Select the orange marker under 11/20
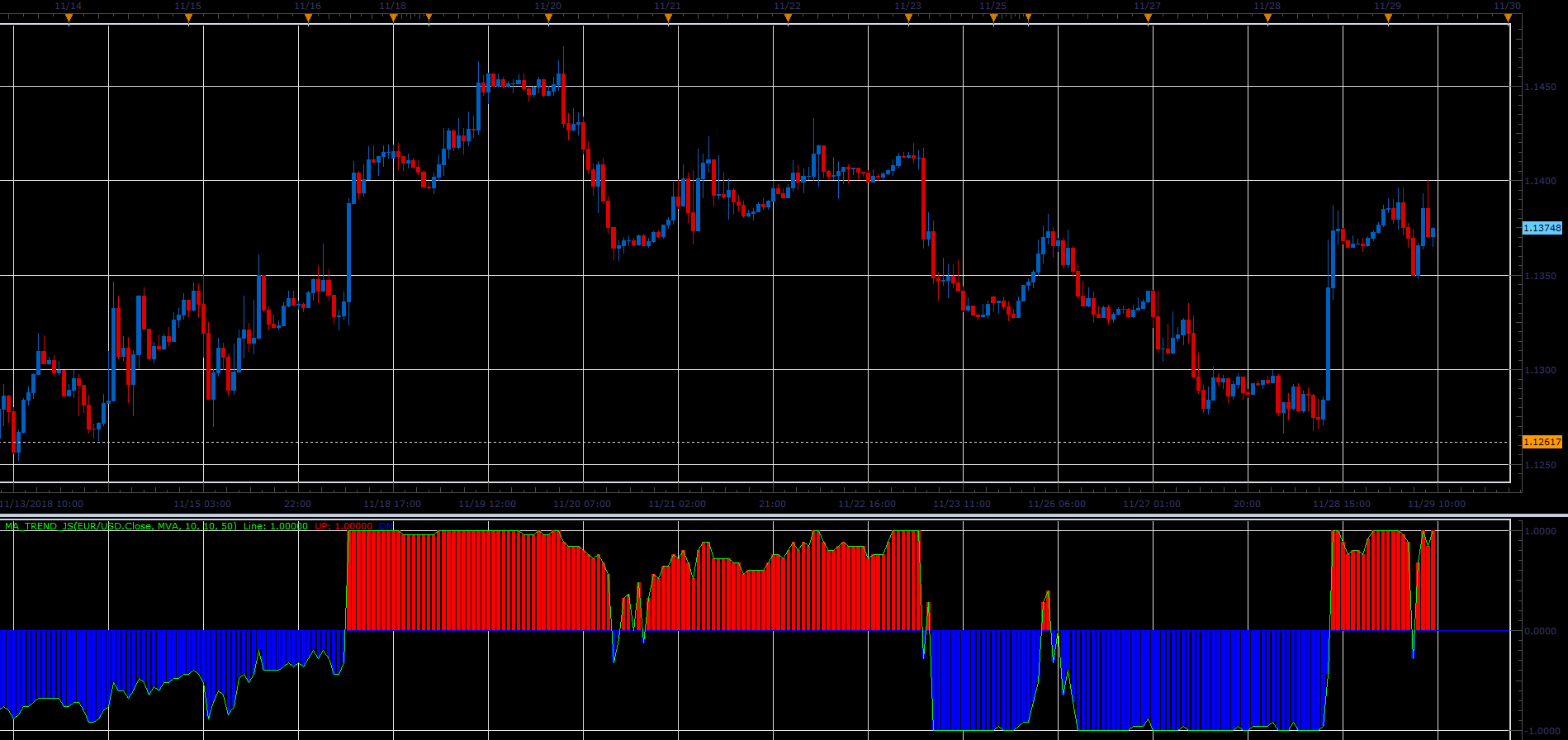This screenshot has height=740, width=1568. [x=548, y=17]
